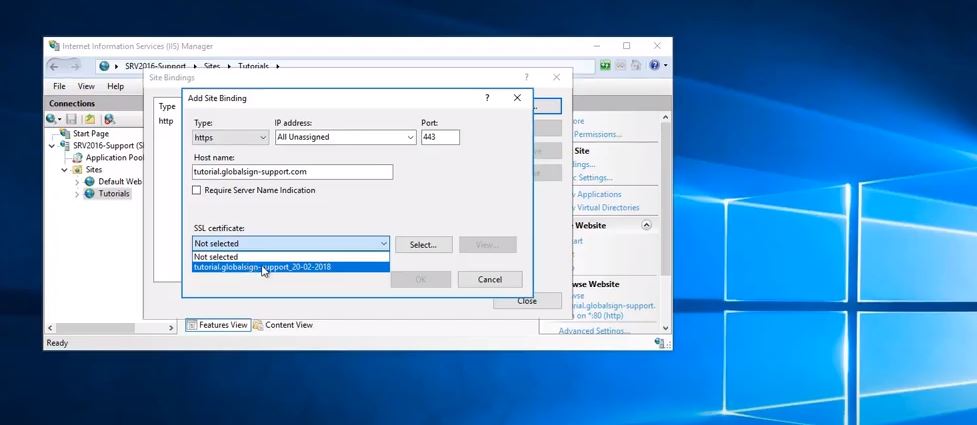Click the Select... certificate button
Image resolution: width=977 pixels, height=425 pixels.
click(423, 245)
